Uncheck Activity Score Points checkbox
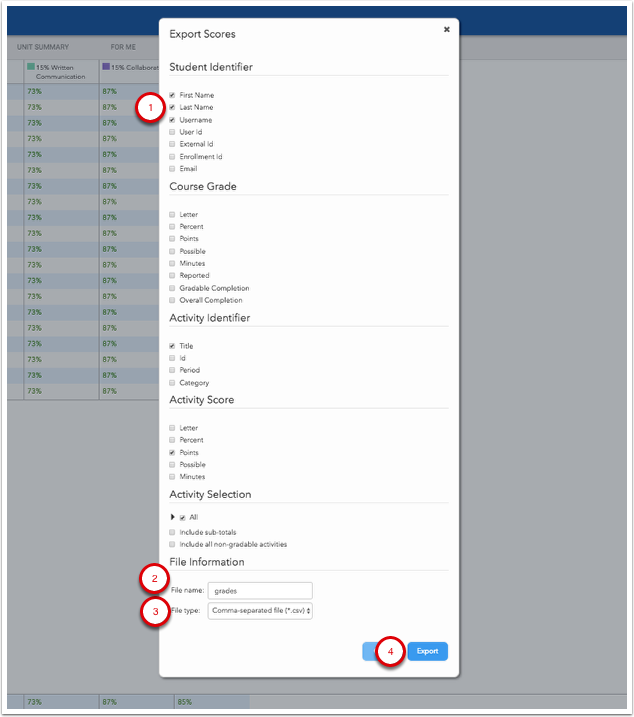Image resolution: width=634 pixels, height=717 pixels. 172,453
